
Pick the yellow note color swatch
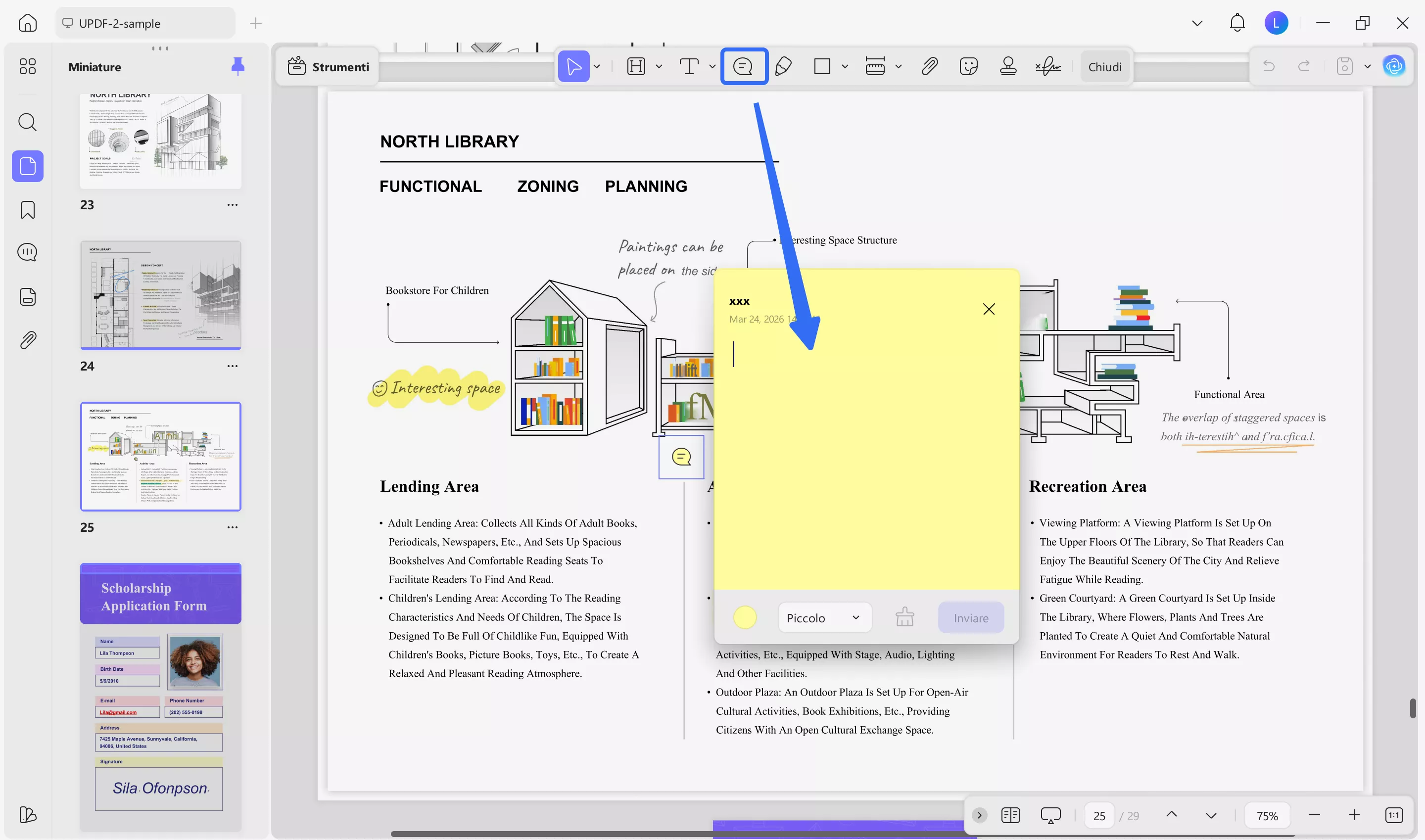pyautogui.click(x=745, y=617)
